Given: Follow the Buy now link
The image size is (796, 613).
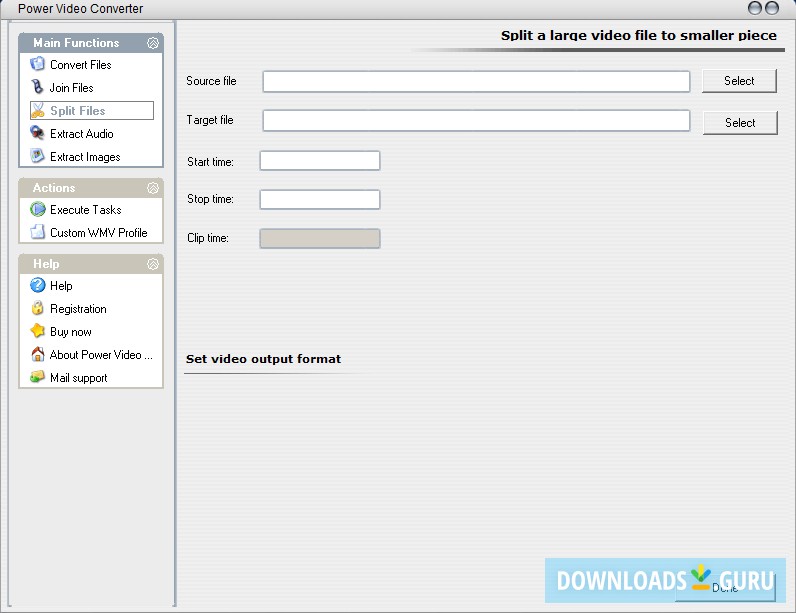Looking at the screenshot, I should pos(71,331).
